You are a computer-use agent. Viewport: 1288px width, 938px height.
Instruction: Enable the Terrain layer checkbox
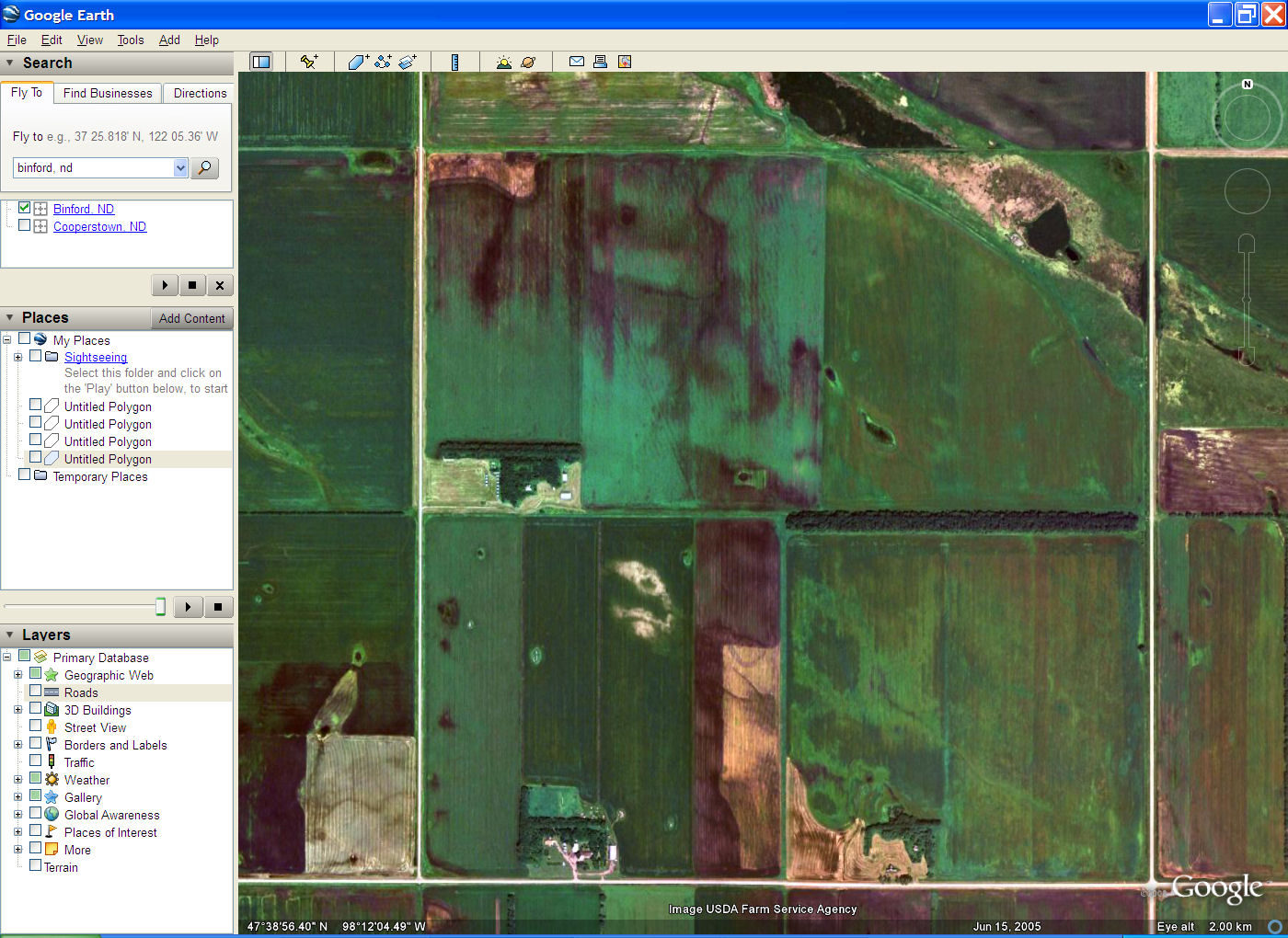tap(35, 866)
